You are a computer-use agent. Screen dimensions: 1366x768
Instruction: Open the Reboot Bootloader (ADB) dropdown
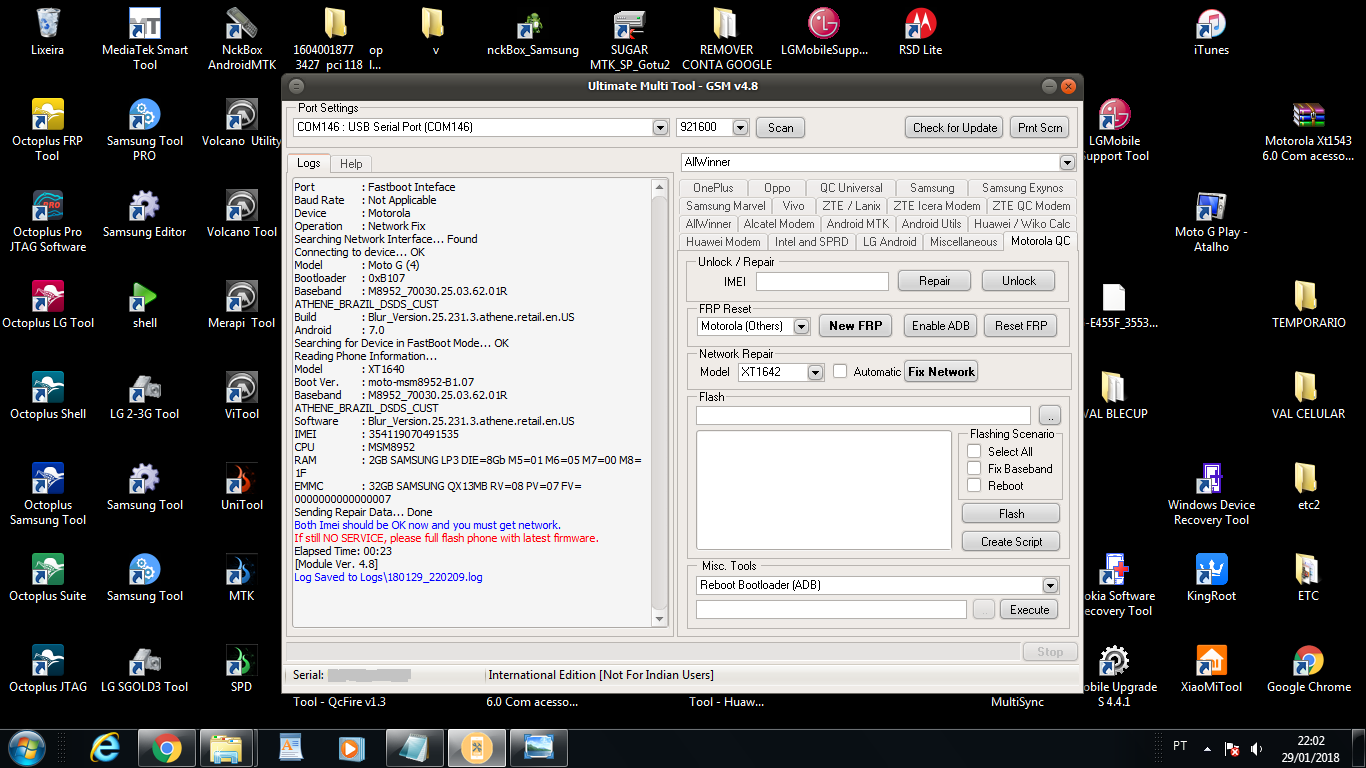pos(1050,585)
